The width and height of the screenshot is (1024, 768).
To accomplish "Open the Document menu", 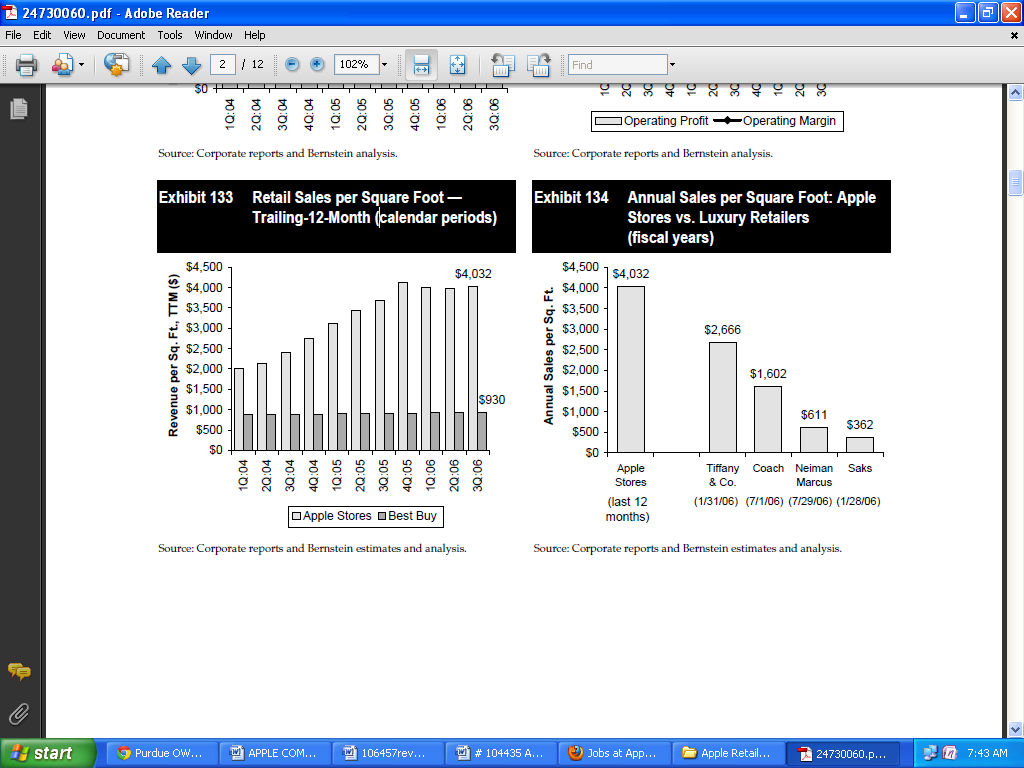I will click(x=121, y=35).
